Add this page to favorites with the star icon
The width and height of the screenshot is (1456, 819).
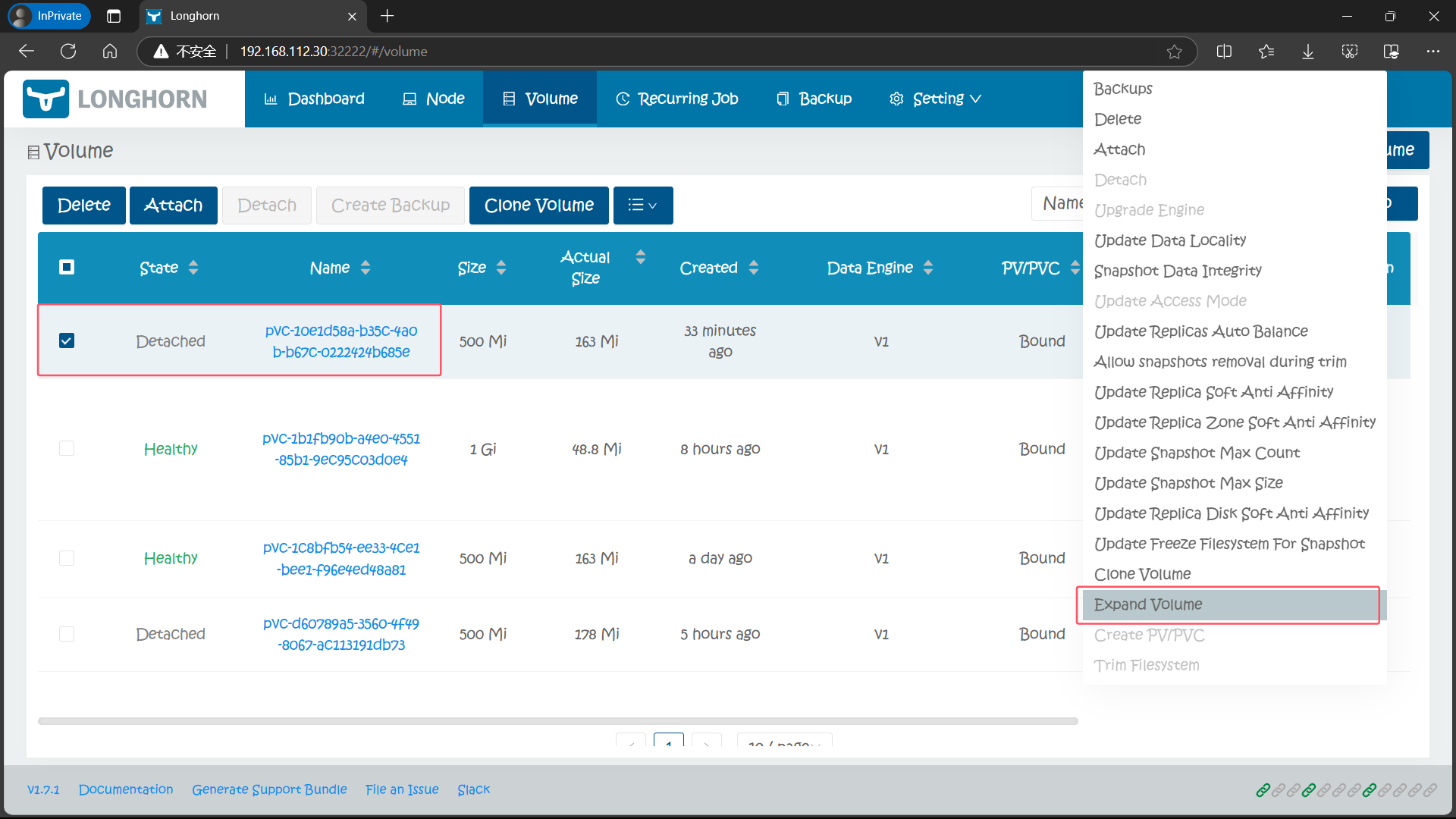(x=1174, y=52)
